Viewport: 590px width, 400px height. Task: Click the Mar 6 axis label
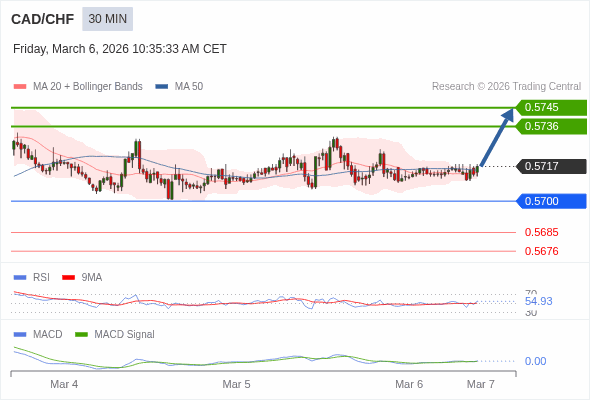409,384
